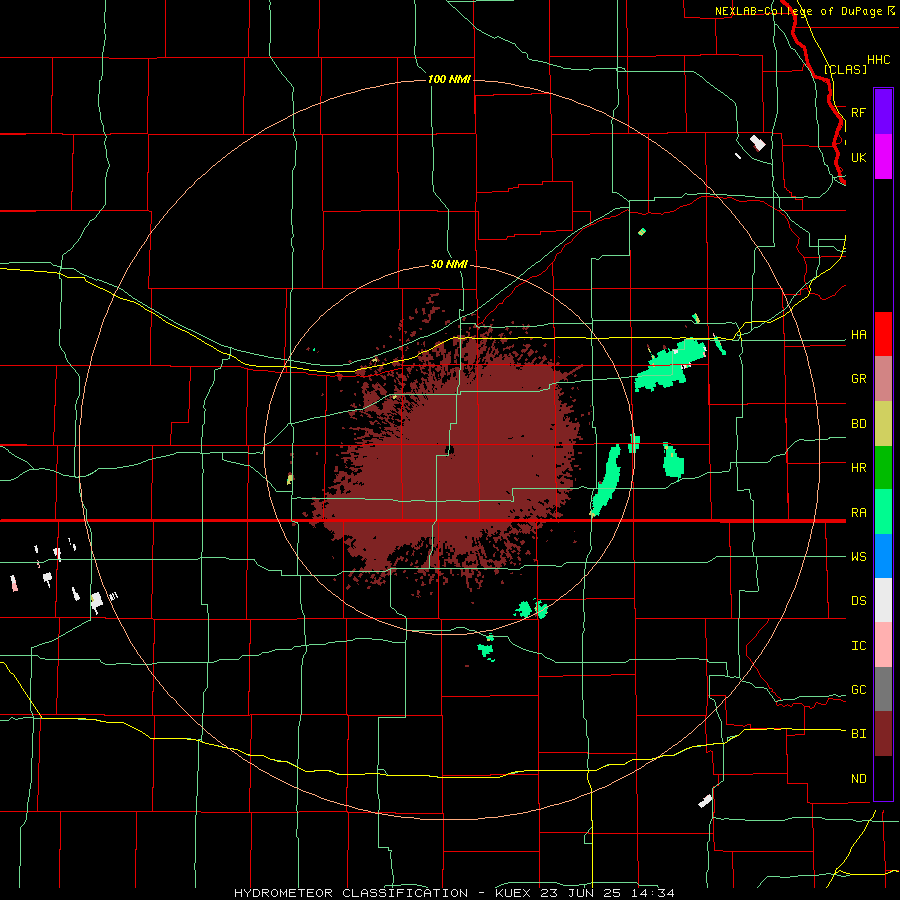Click the "RA" legend label
Image resolution: width=900 pixels, height=900 pixels.
tap(858, 513)
